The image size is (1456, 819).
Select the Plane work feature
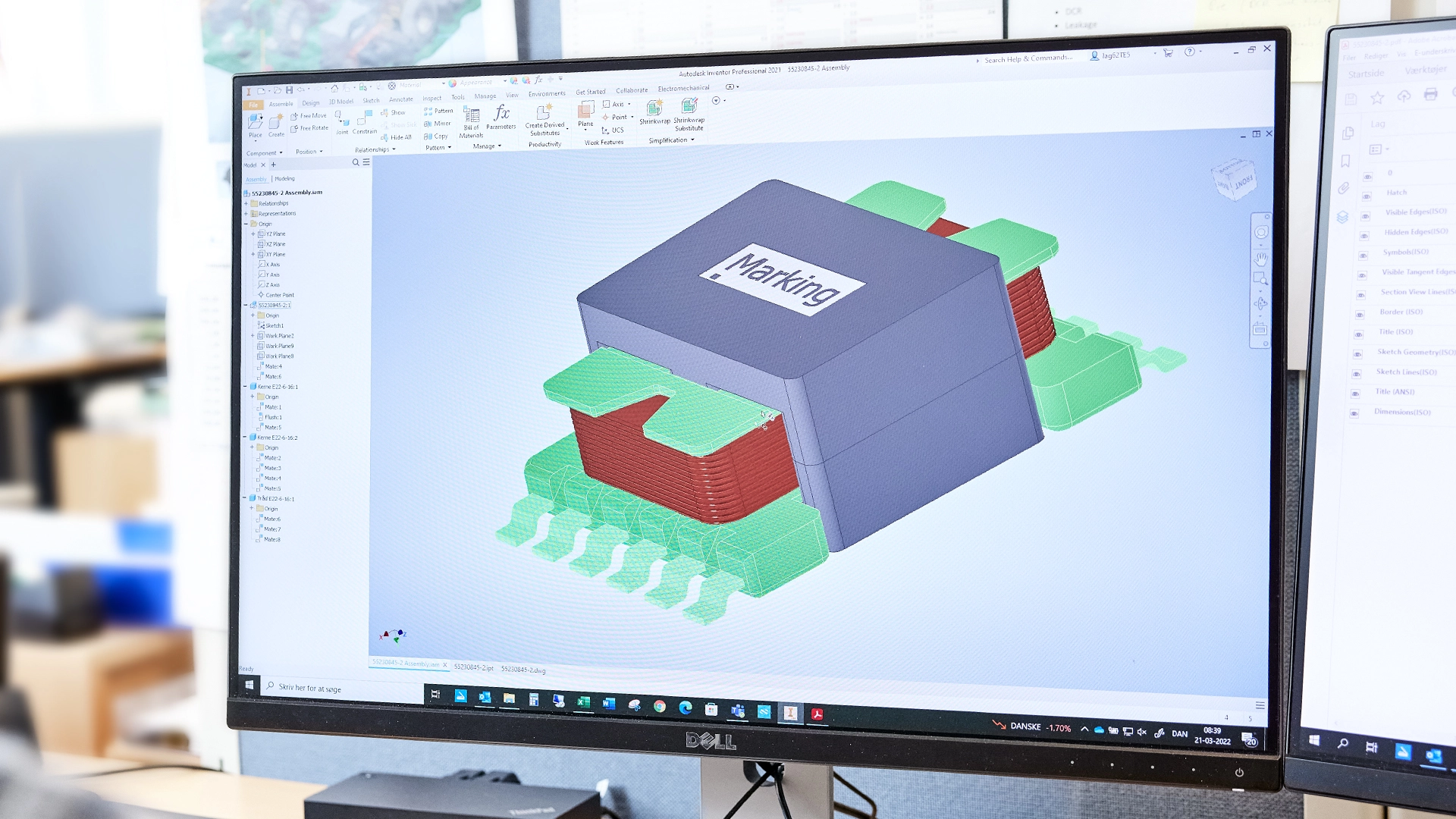coord(585,115)
